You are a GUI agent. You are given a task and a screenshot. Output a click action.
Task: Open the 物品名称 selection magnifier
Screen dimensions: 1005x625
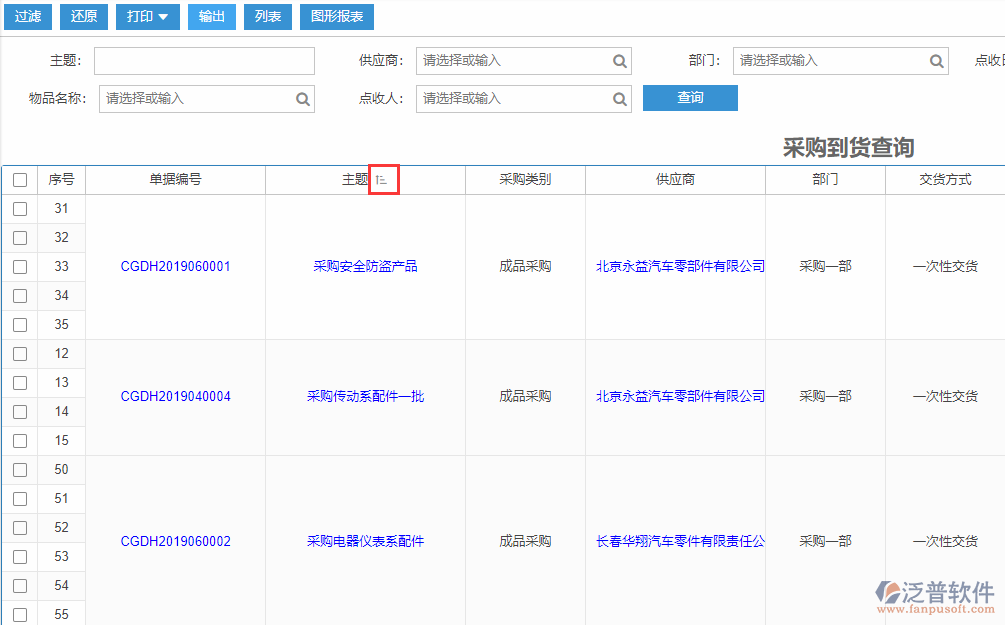(301, 98)
